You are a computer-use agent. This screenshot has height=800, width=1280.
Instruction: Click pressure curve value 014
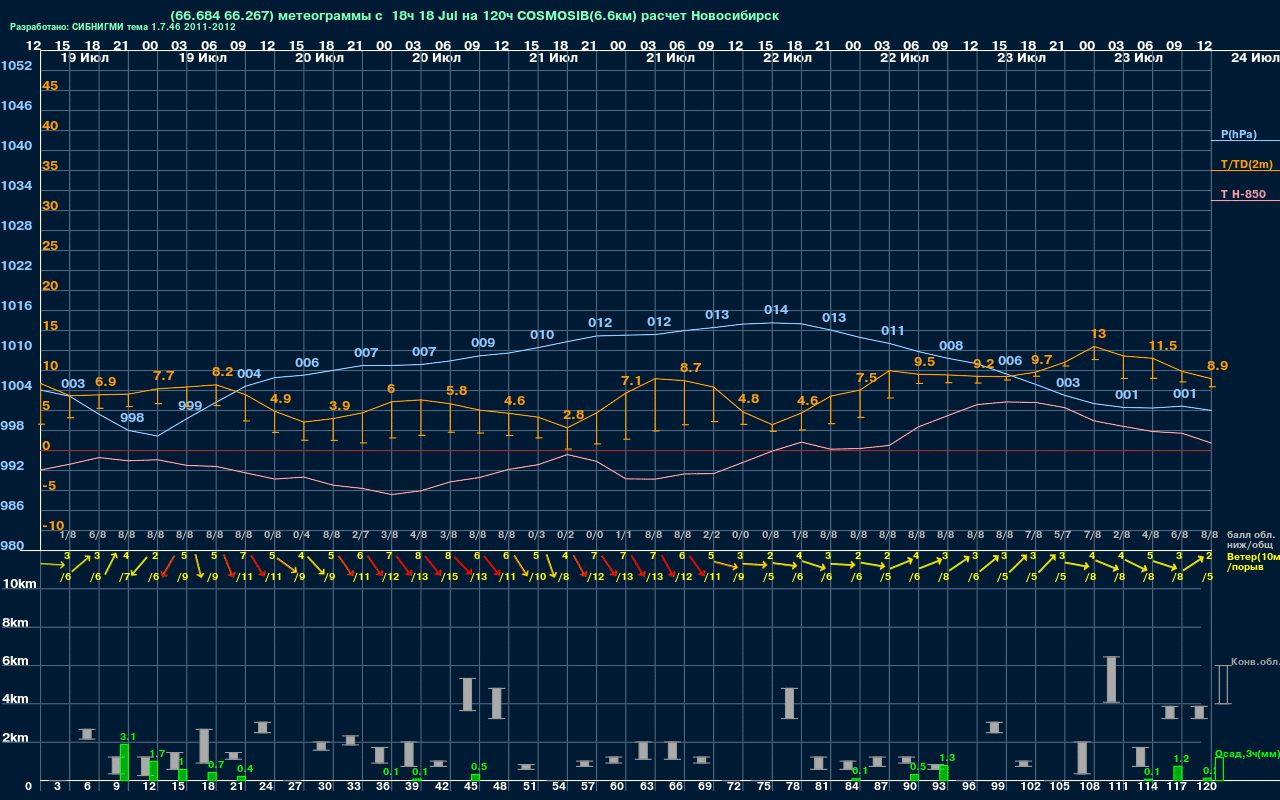click(776, 310)
